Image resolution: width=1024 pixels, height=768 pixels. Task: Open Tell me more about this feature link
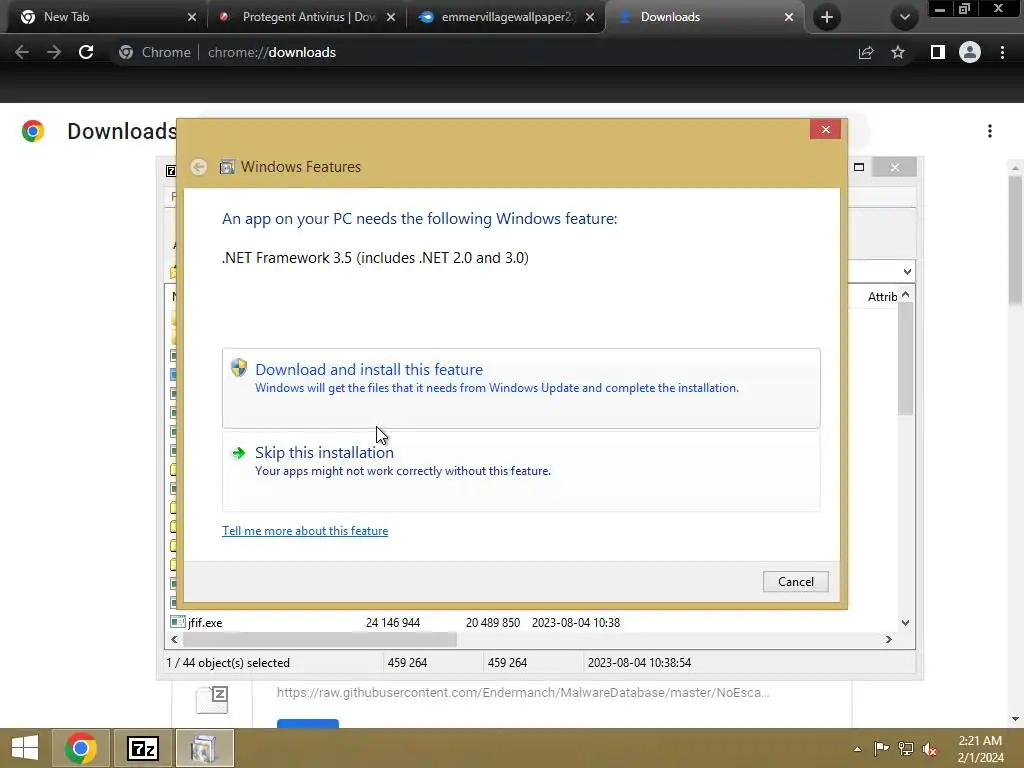[x=305, y=531]
